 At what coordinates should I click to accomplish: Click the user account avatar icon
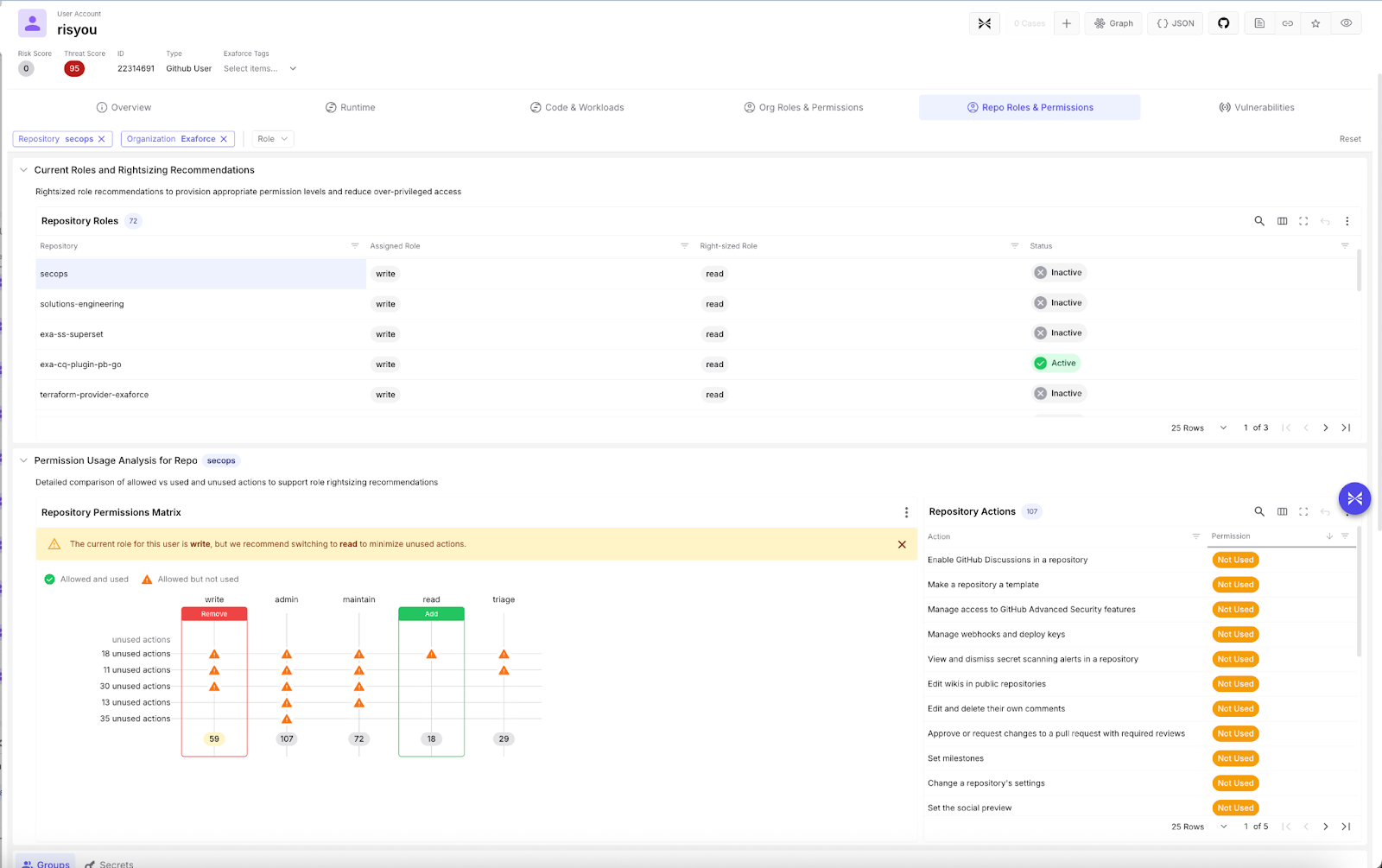tap(32, 23)
